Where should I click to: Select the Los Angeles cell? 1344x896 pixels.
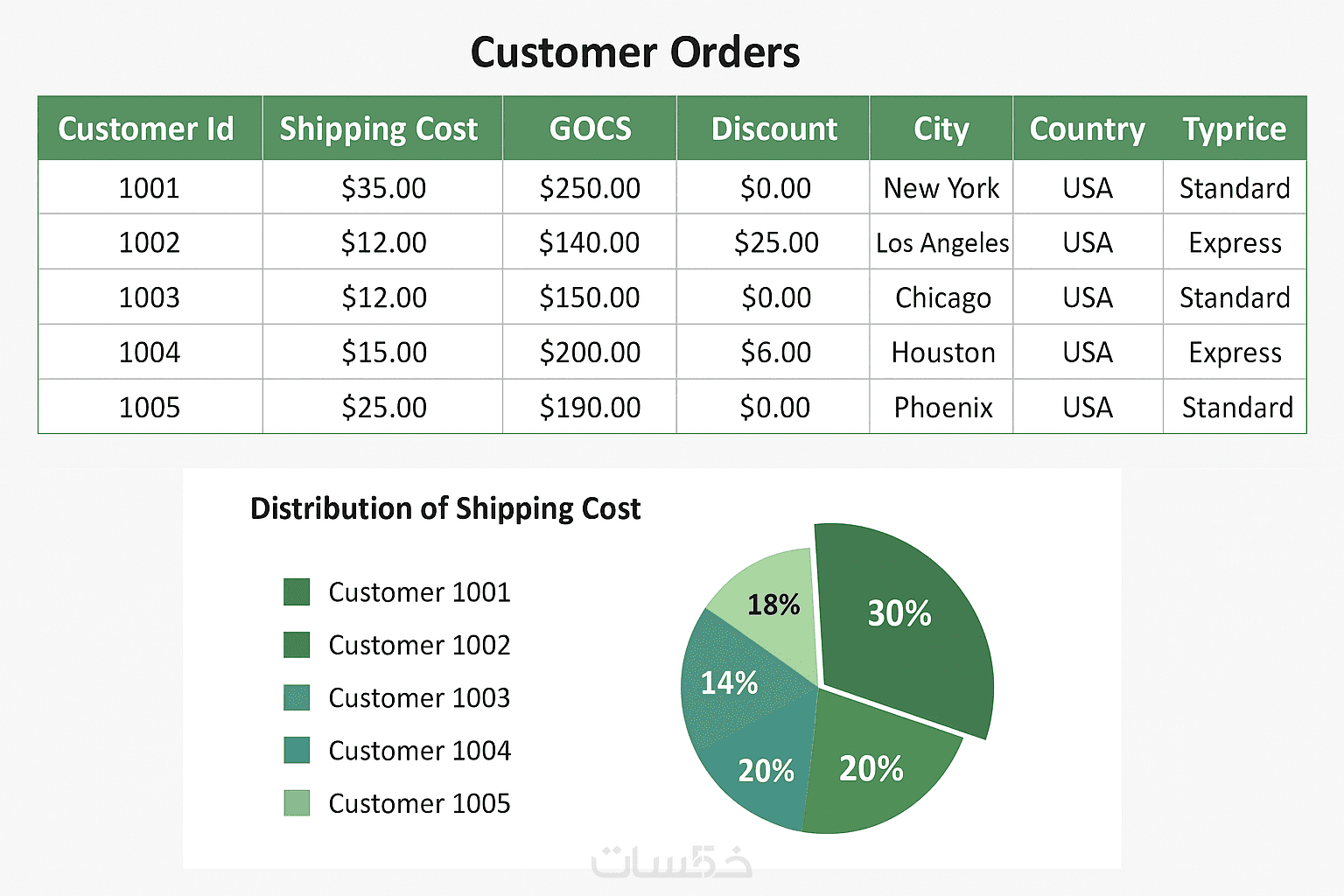click(x=942, y=242)
